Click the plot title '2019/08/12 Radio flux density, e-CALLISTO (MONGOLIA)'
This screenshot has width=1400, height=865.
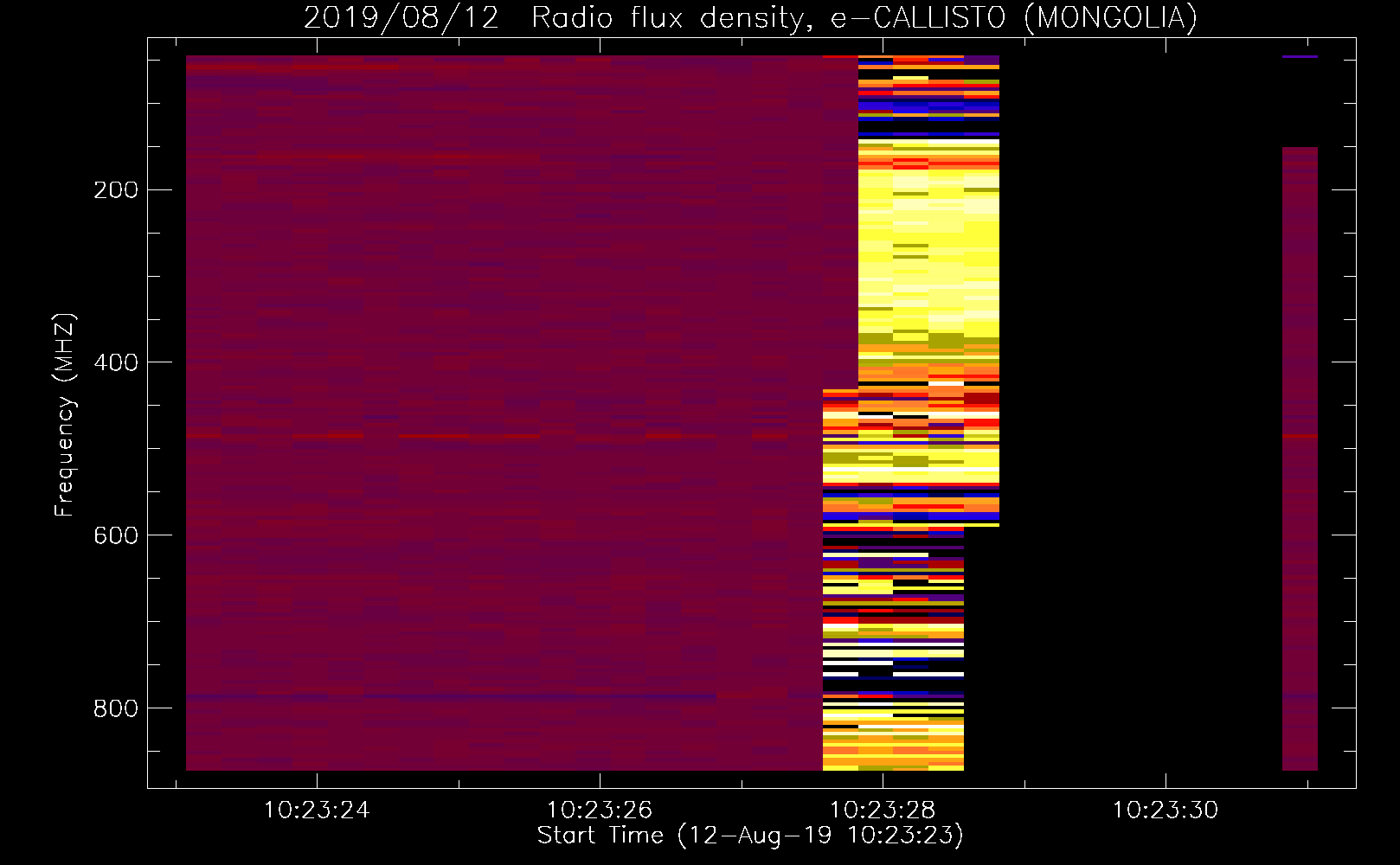[x=750, y=17]
